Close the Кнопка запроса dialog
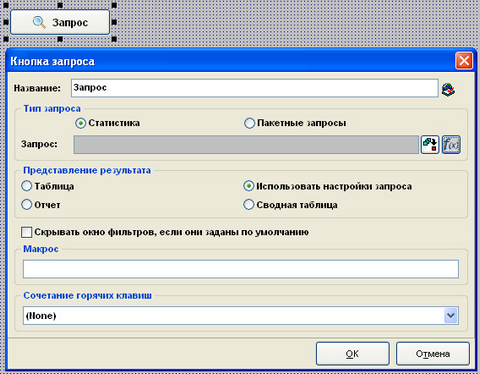 click(x=464, y=61)
